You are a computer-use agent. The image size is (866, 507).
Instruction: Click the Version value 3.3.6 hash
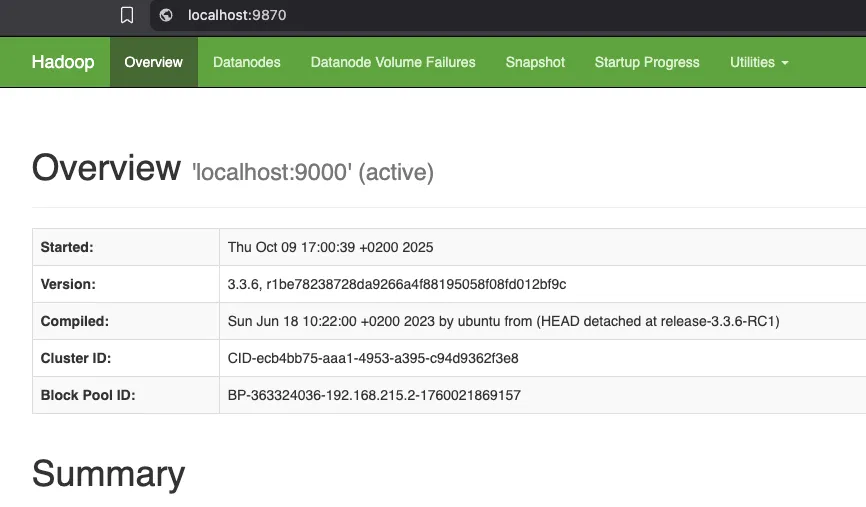396,284
